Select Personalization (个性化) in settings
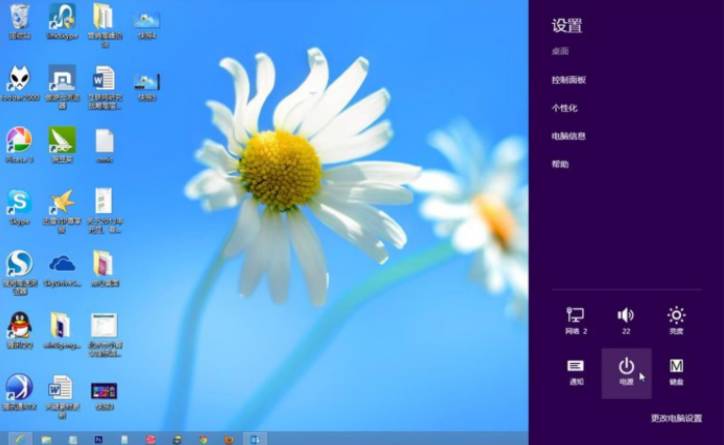The width and height of the screenshot is (724, 445). (x=564, y=107)
